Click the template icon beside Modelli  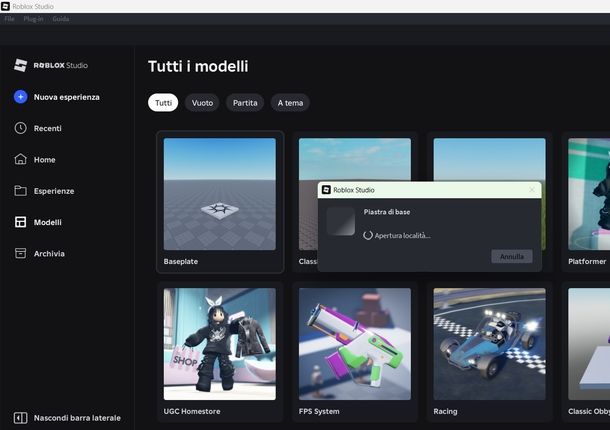click(x=20, y=222)
